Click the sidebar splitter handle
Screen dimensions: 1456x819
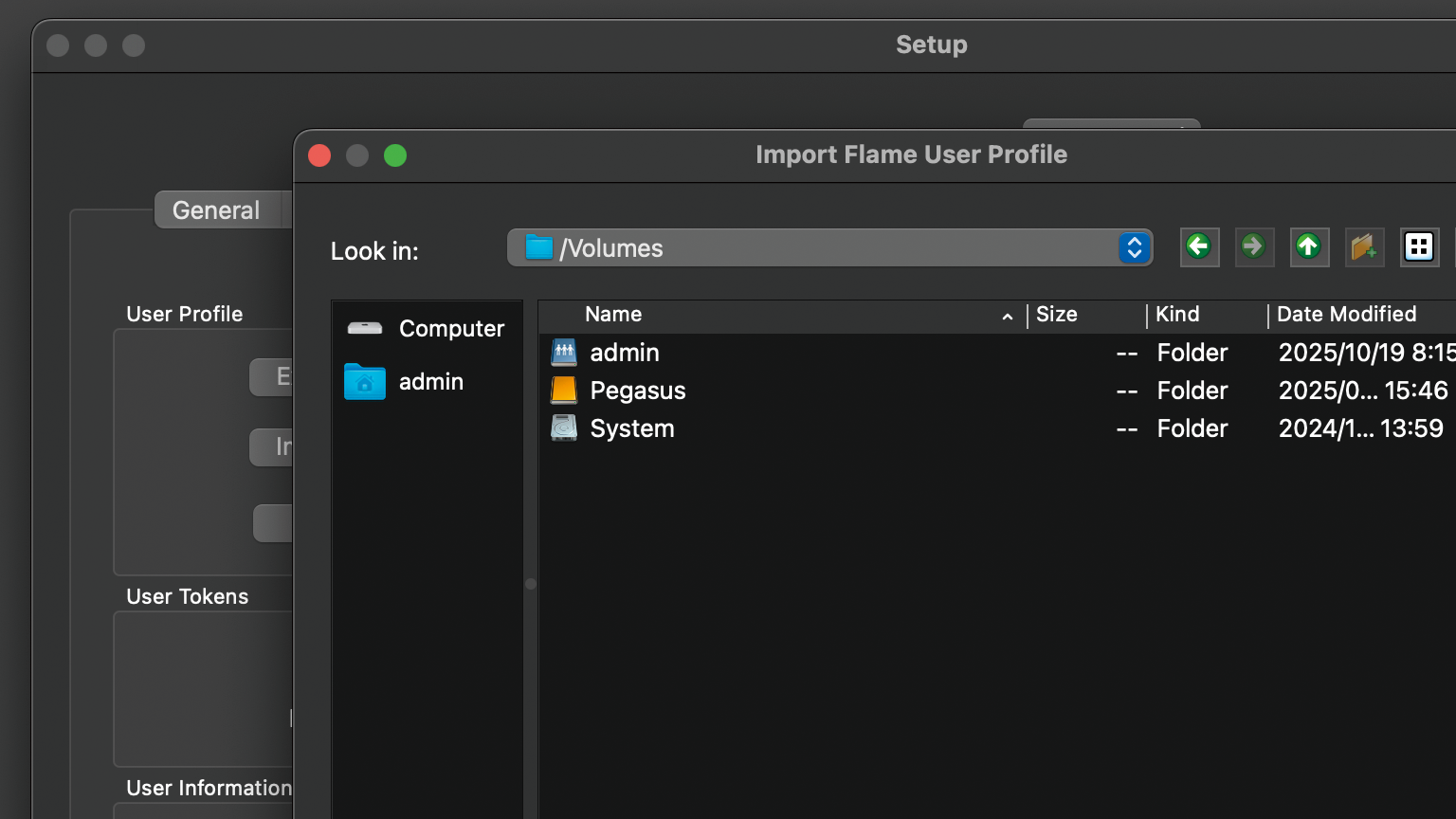coord(531,584)
